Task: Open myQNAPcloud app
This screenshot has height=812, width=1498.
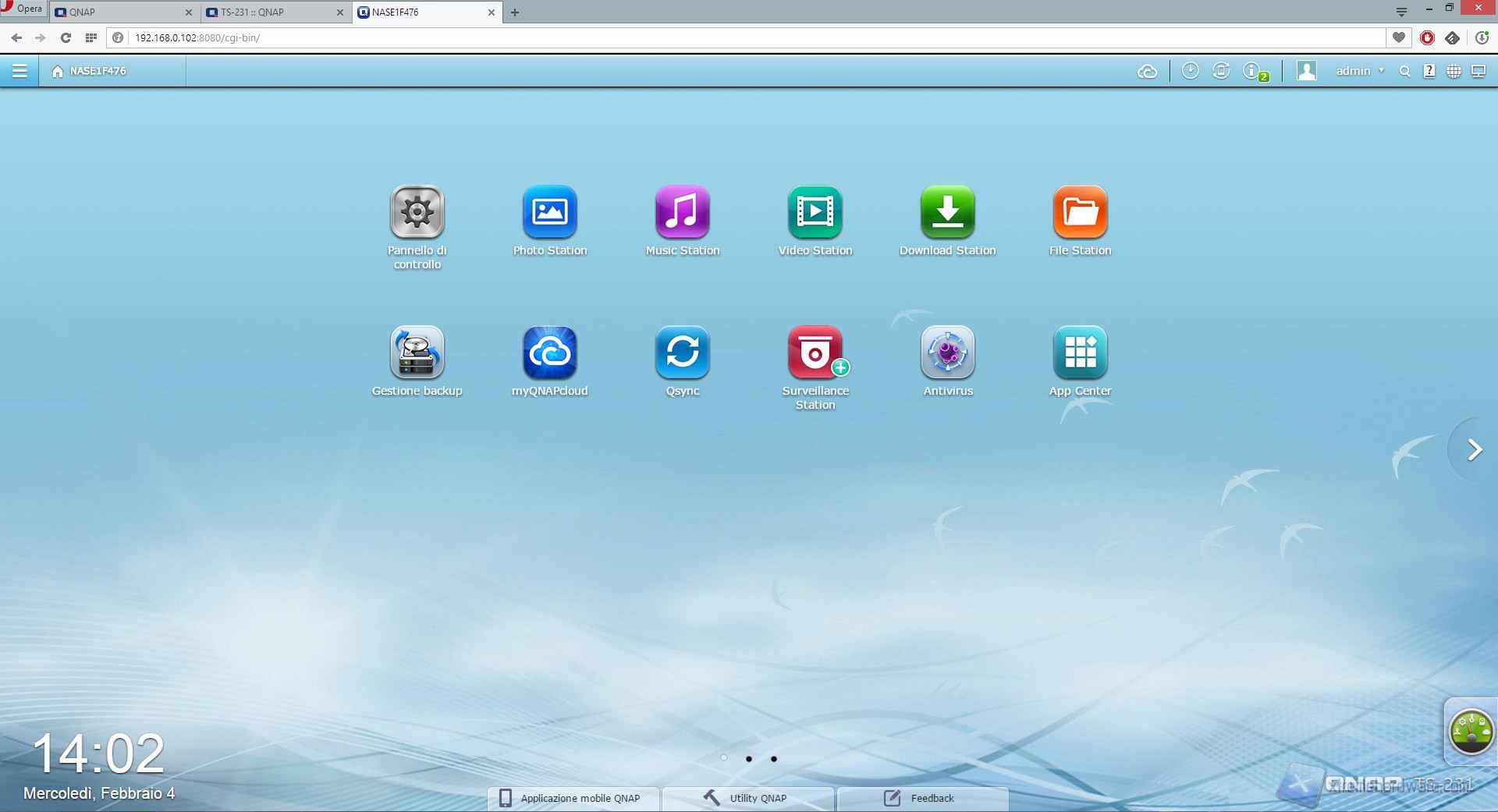Action: click(x=549, y=353)
